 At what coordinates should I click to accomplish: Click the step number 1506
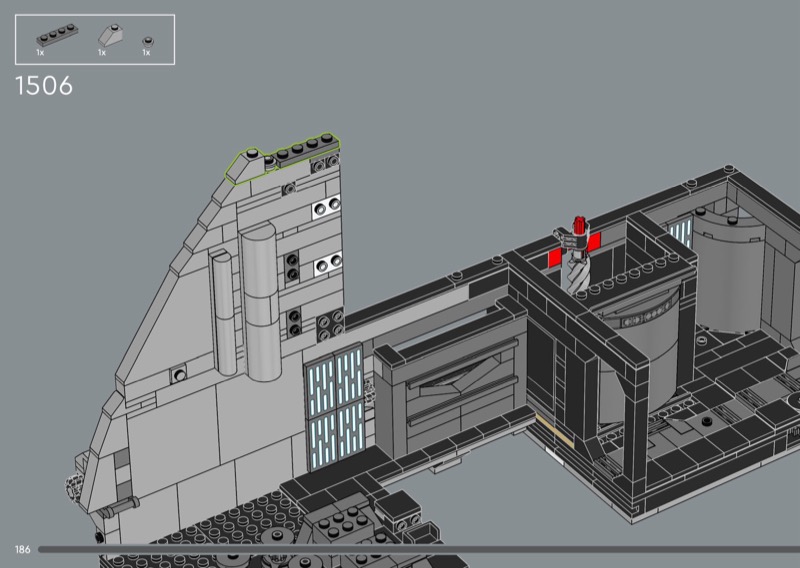[44, 86]
